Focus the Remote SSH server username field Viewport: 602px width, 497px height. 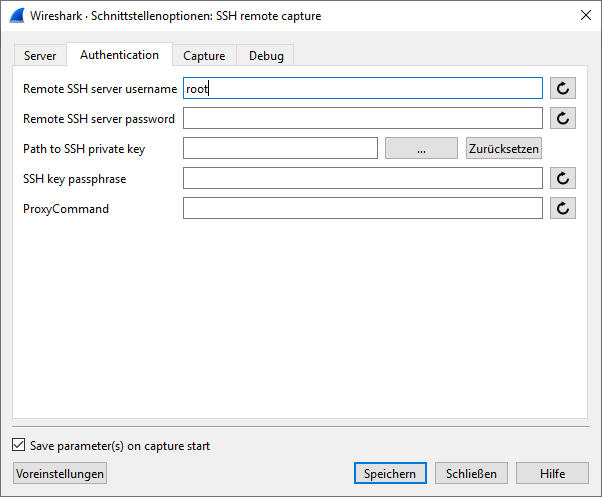click(362, 89)
